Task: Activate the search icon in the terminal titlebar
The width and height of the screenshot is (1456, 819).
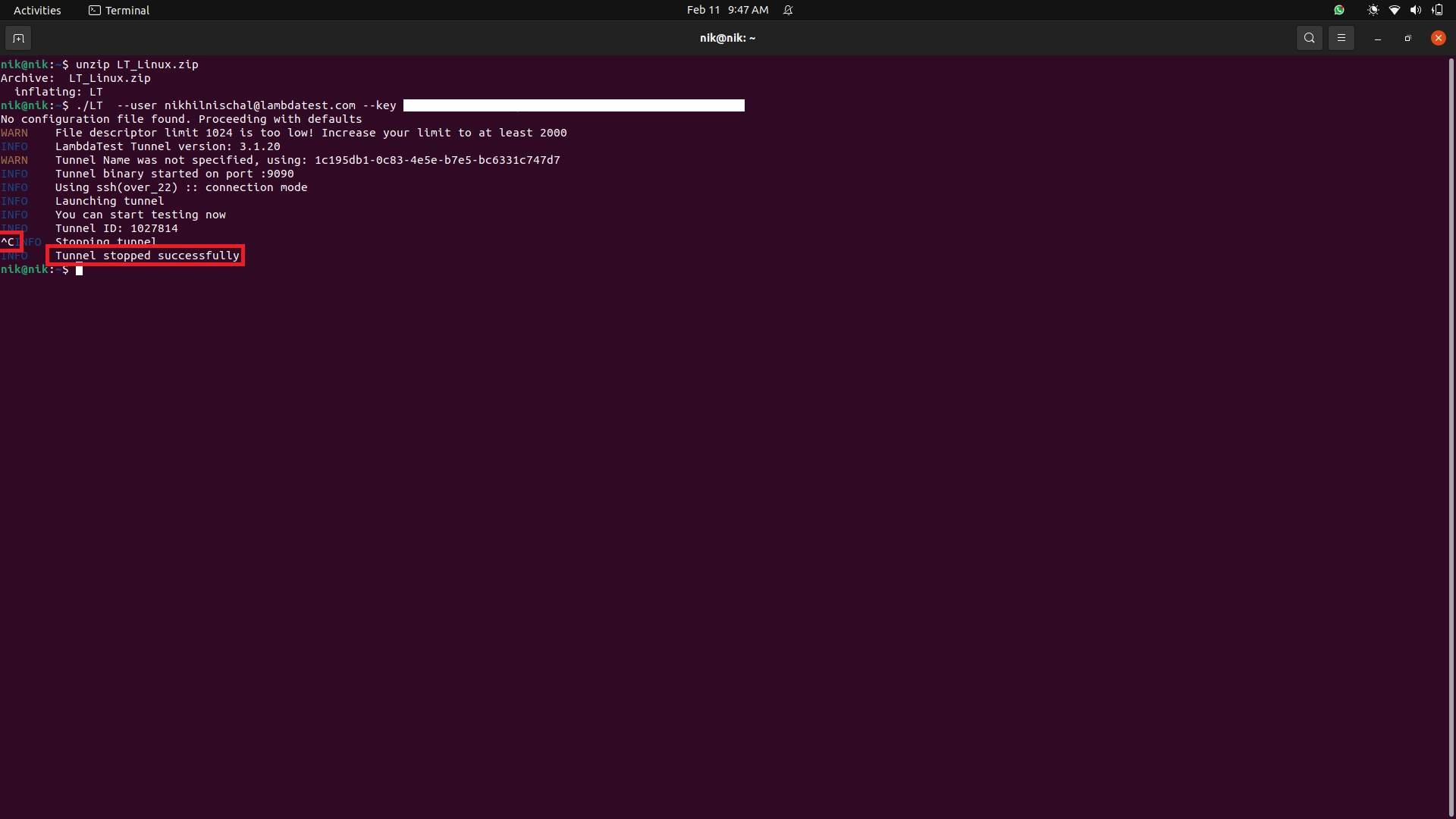Action: pos(1310,38)
